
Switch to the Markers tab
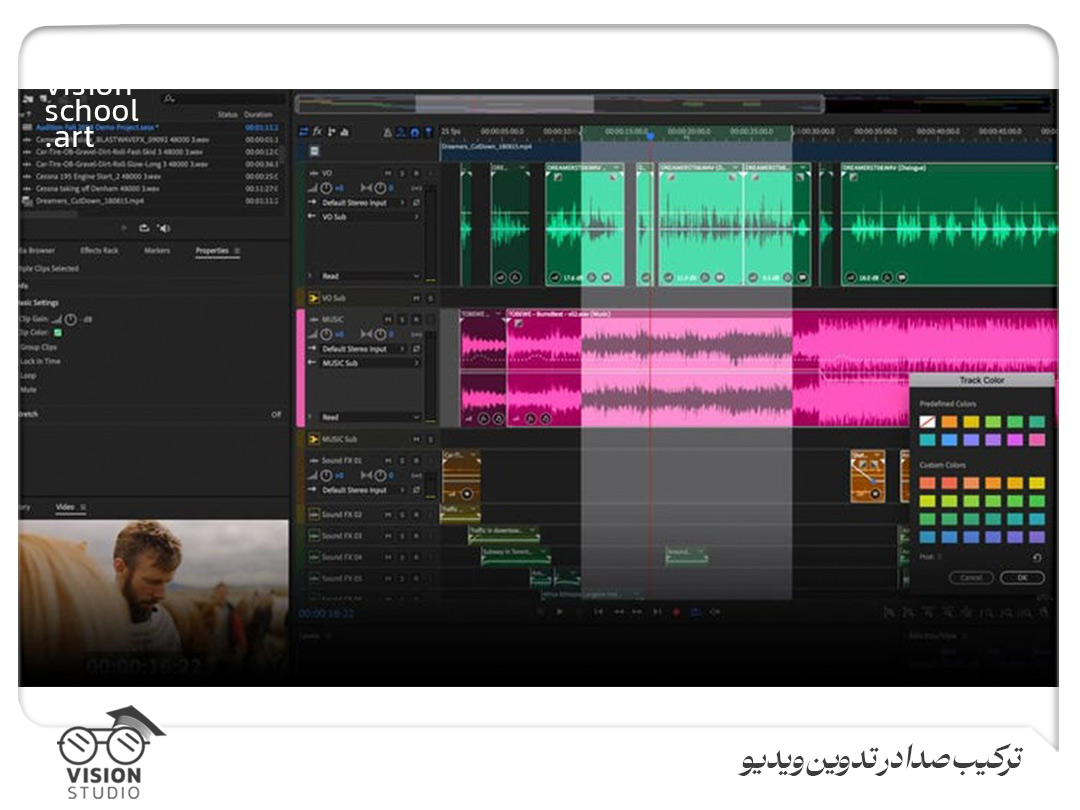pyautogui.click(x=157, y=251)
